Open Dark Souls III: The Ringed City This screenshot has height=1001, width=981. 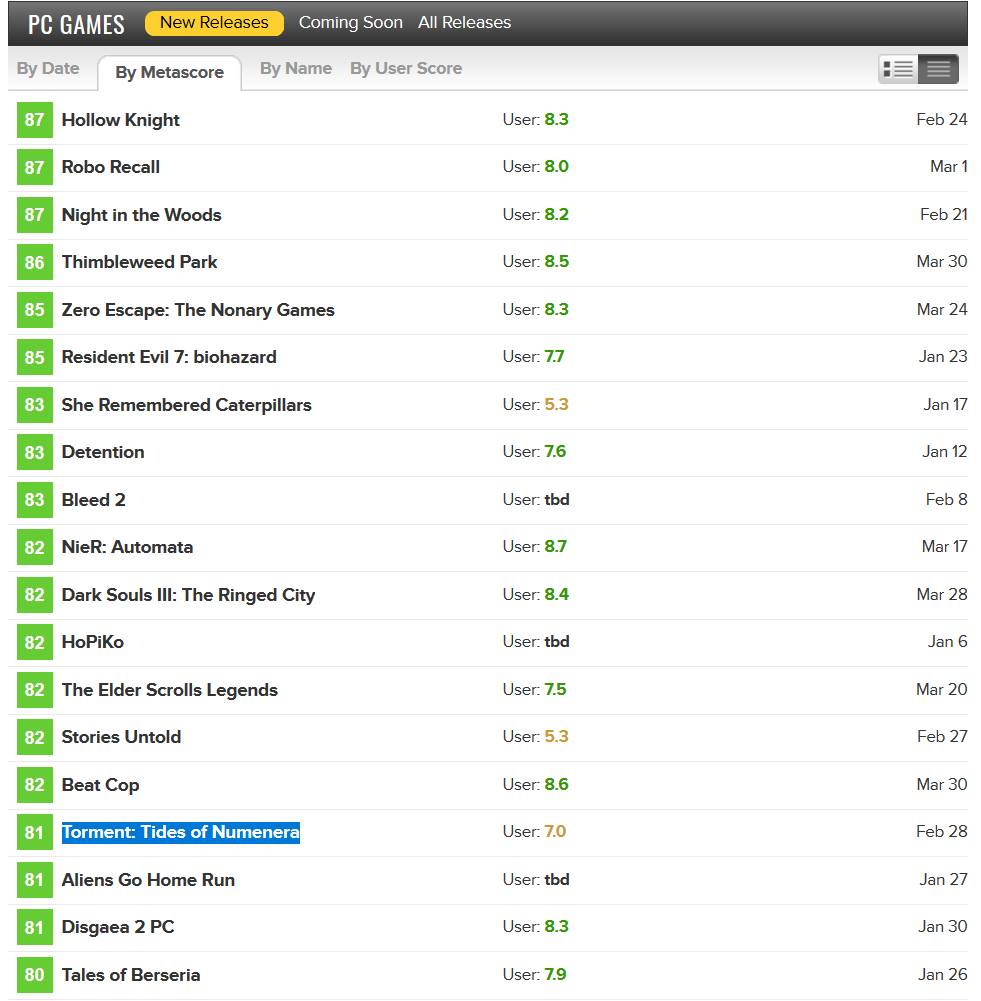(x=188, y=596)
